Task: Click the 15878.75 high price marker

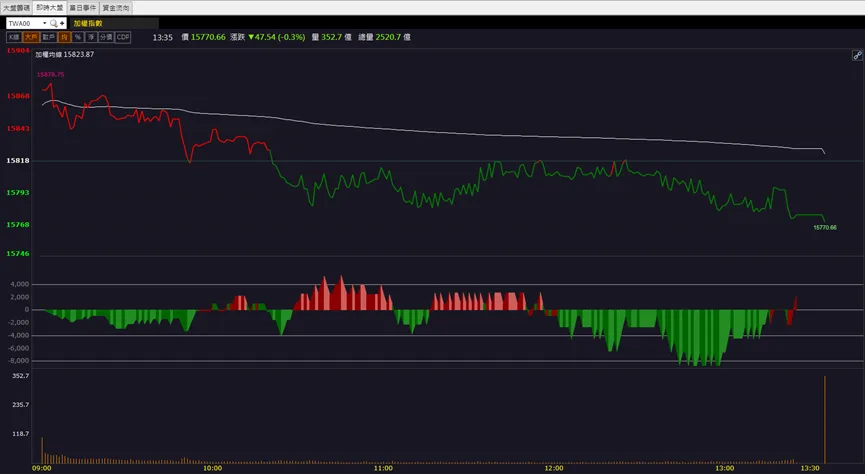Action: tap(50, 74)
